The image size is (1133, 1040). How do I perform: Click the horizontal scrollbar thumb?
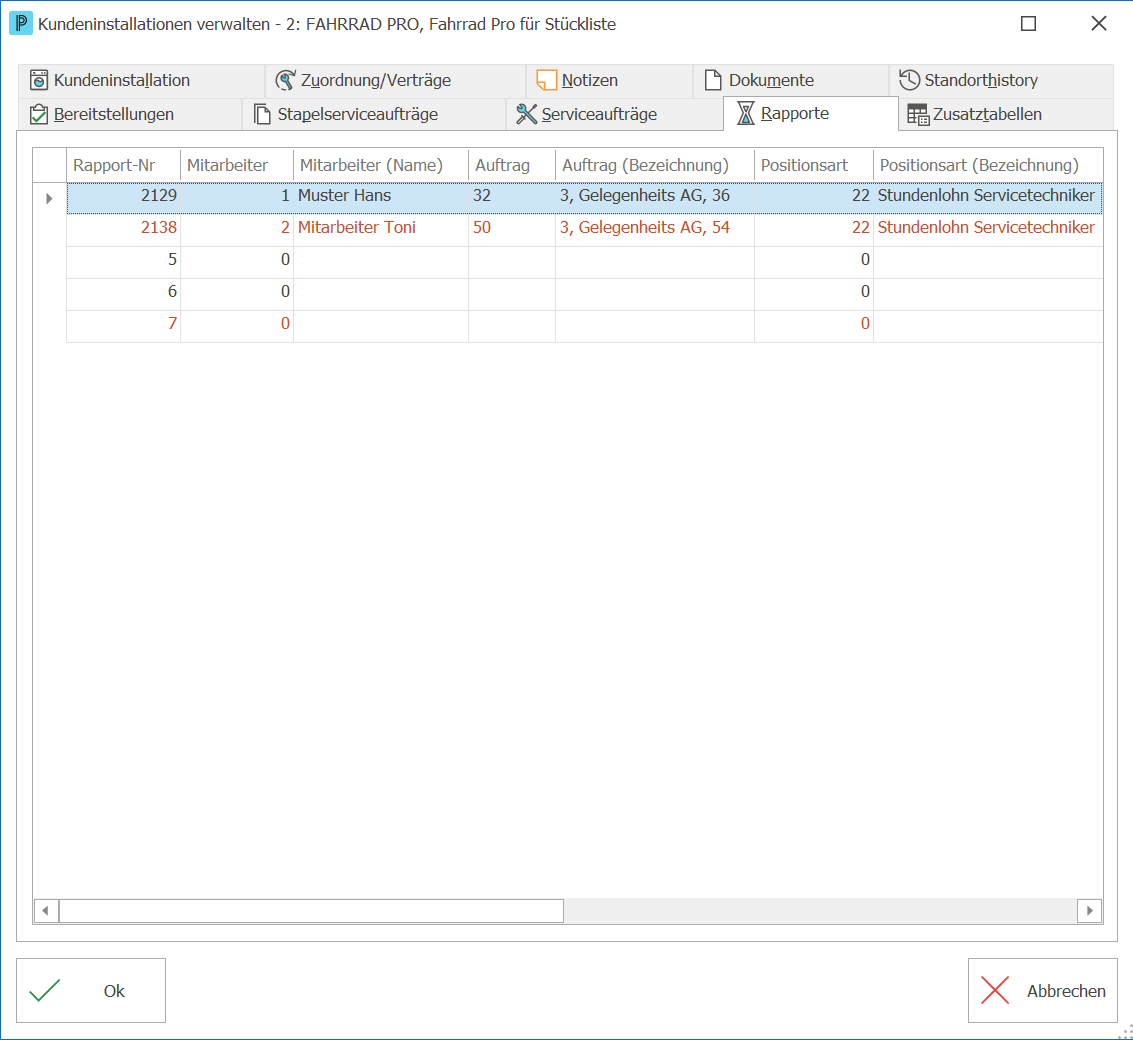tap(311, 911)
